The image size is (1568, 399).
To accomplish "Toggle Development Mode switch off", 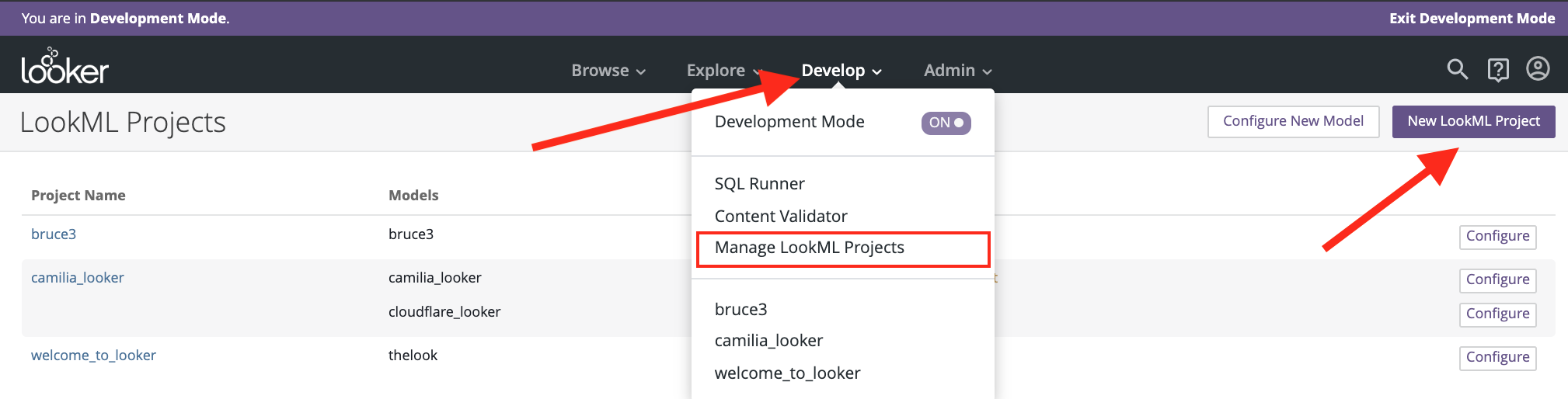I will point(946,123).
